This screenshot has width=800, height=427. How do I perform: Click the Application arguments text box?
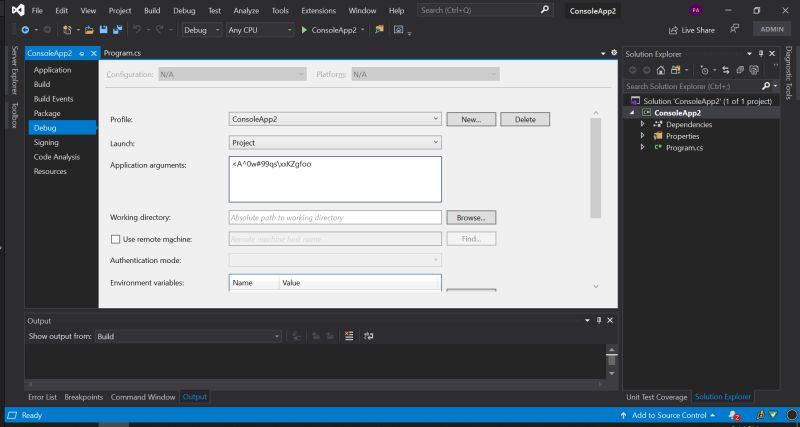pos(335,179)
